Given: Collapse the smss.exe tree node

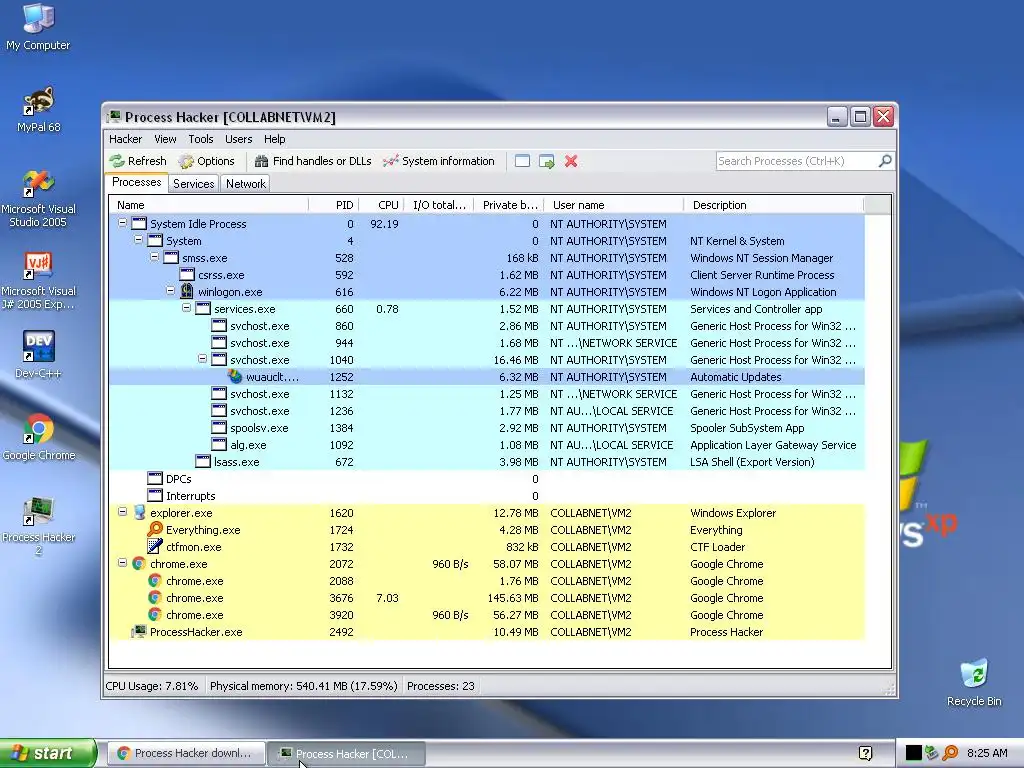Looking at the screenshot, I should [154, 257].
